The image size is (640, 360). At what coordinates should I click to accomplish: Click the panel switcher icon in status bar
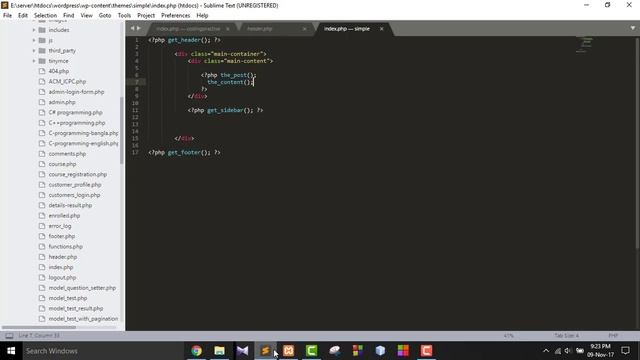(x=9, y=336)
